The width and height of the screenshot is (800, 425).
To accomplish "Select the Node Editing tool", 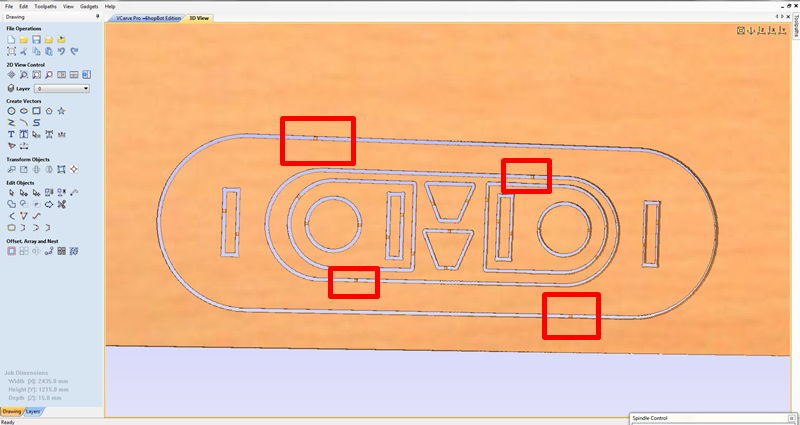I will coord(23,192).
